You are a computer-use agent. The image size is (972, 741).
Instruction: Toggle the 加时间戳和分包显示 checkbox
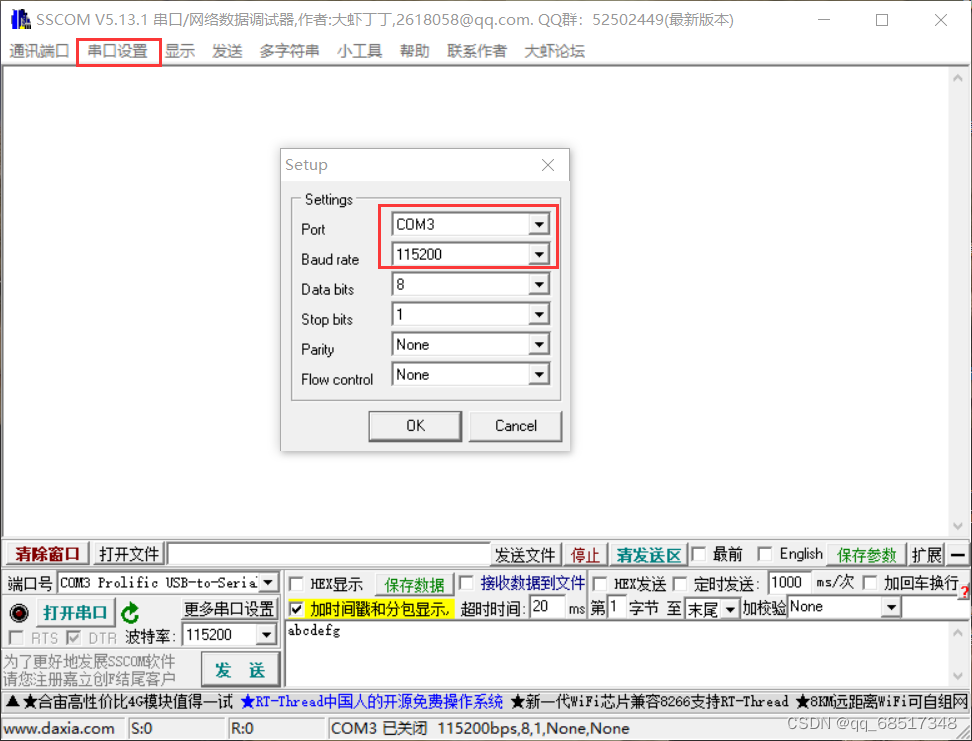297,607
